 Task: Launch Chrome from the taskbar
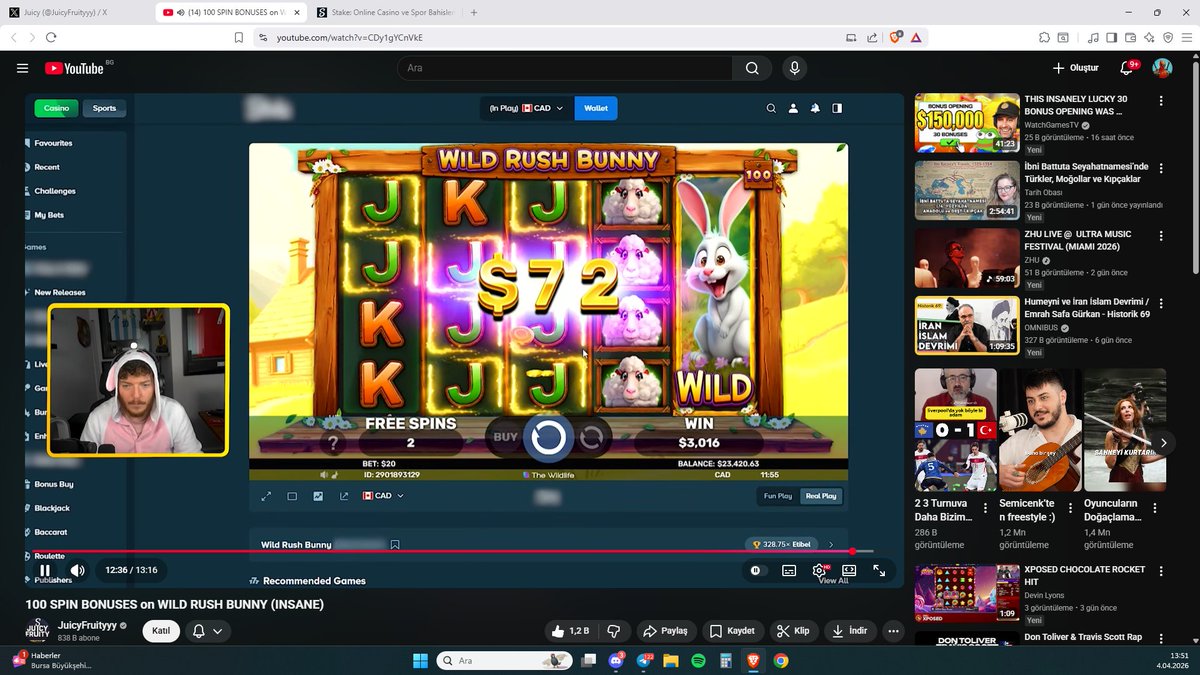[780, 661]
